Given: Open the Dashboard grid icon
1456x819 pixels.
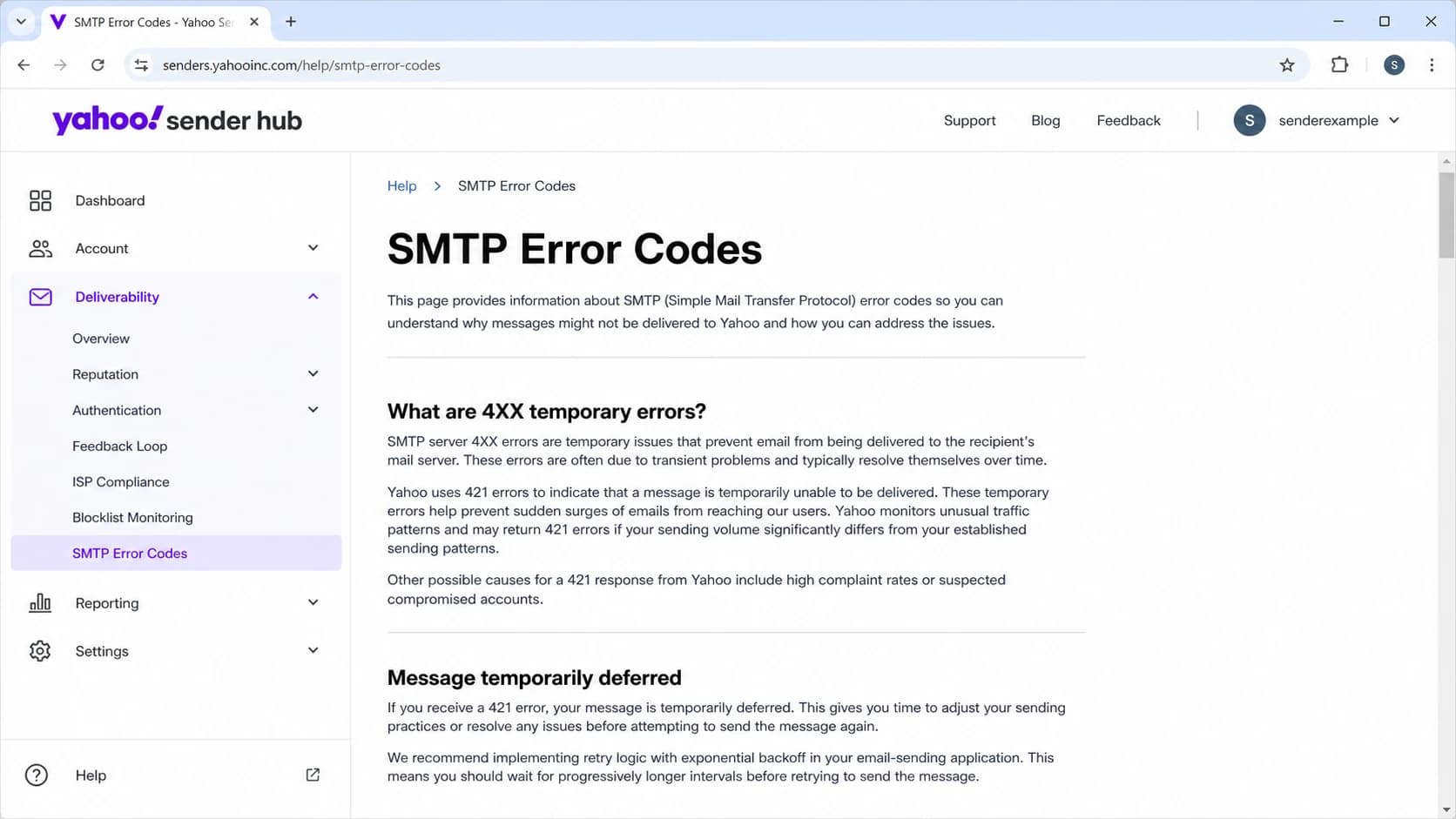Looking at the screenshot, I should [x=40, y=201].
